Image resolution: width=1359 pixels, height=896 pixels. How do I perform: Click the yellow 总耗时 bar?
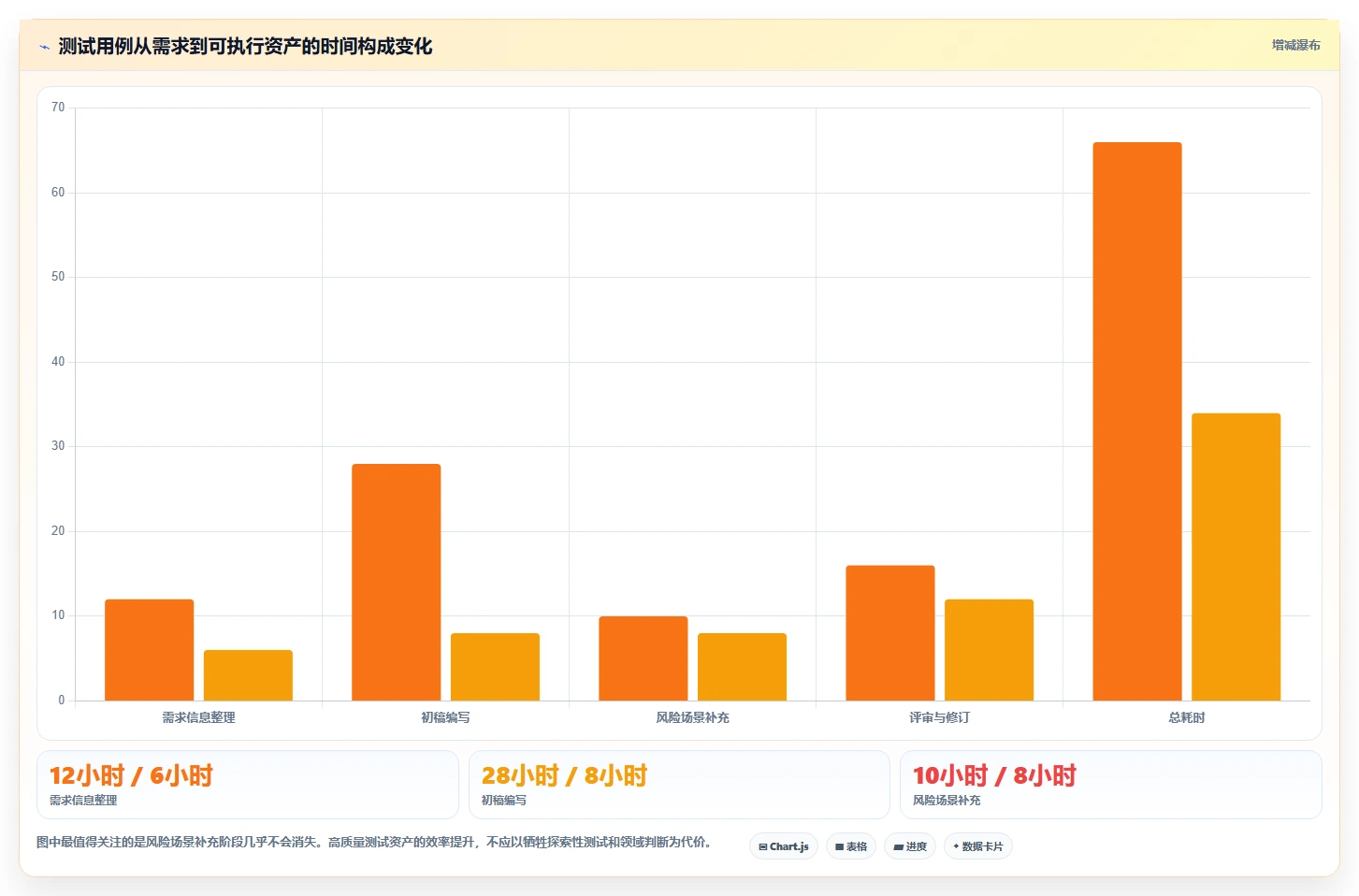[1236, 556]
